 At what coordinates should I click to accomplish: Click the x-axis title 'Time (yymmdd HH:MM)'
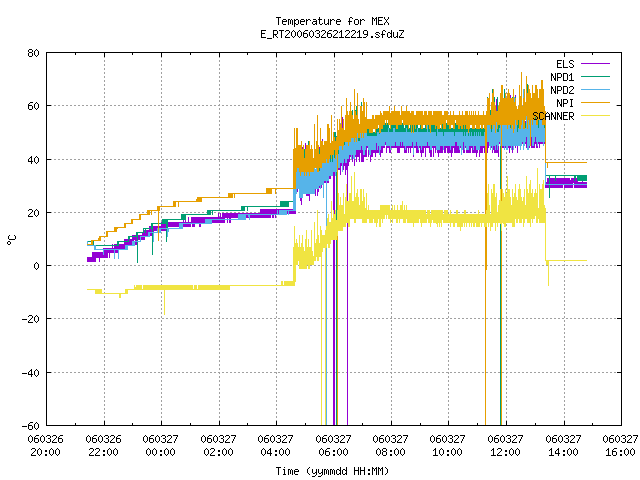click(x=332, y=471)
